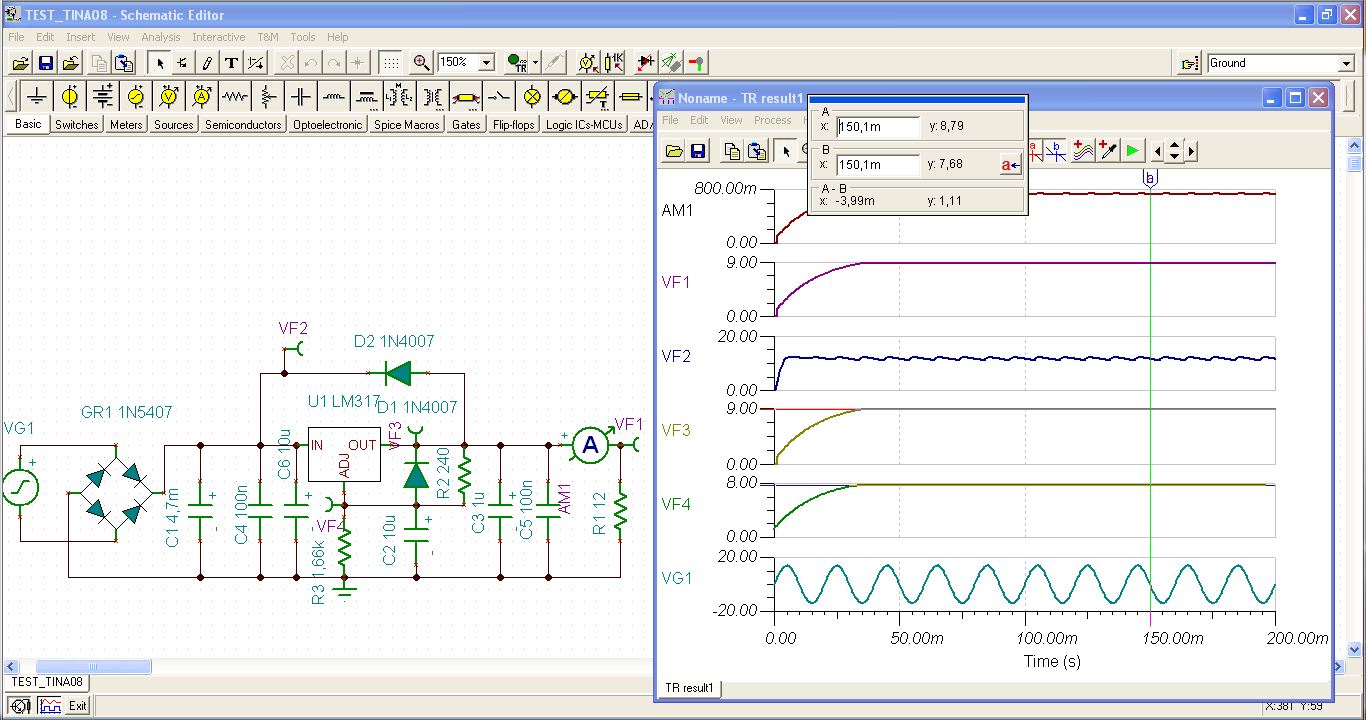Click the green play button in the diagram toolbar

1132,151
